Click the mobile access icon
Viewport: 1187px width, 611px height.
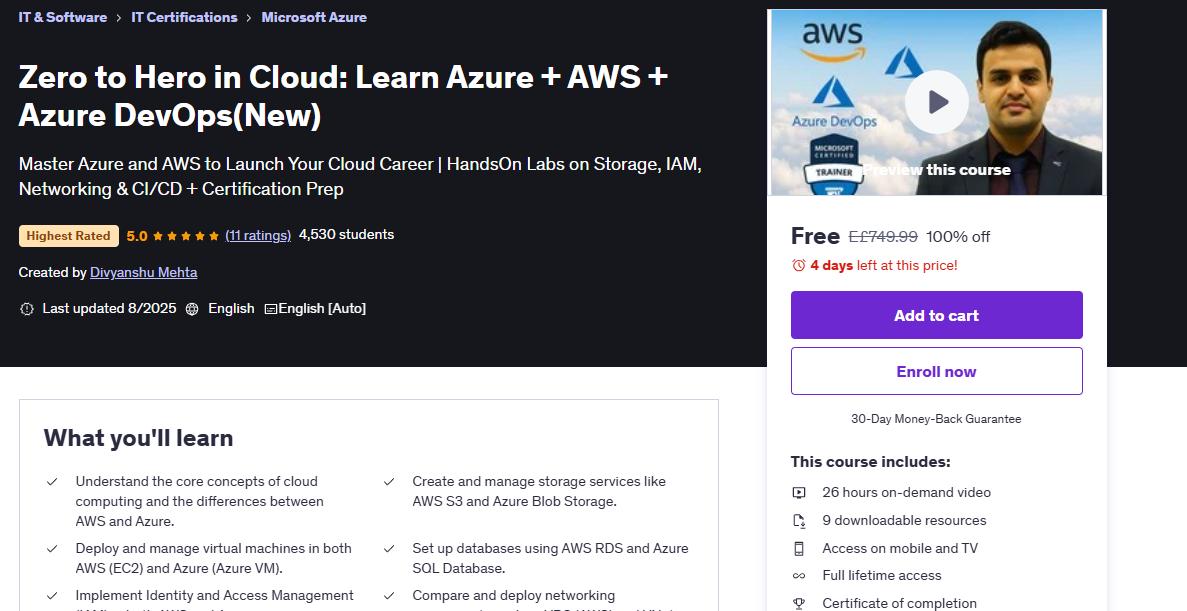pyautogui.click(x=799, y=548)
